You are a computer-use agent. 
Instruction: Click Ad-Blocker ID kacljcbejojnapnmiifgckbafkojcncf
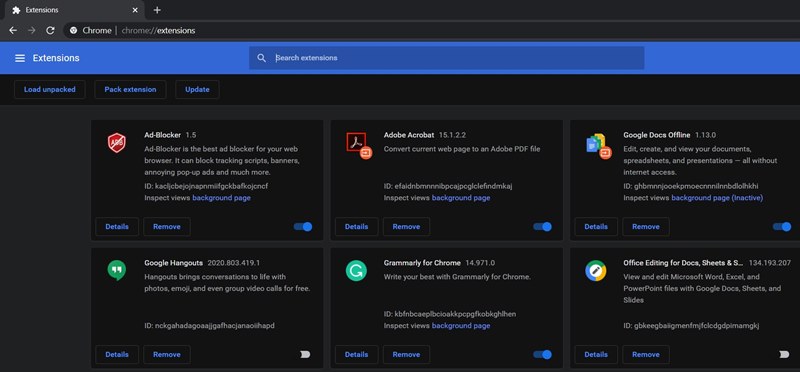pos(206,186)
